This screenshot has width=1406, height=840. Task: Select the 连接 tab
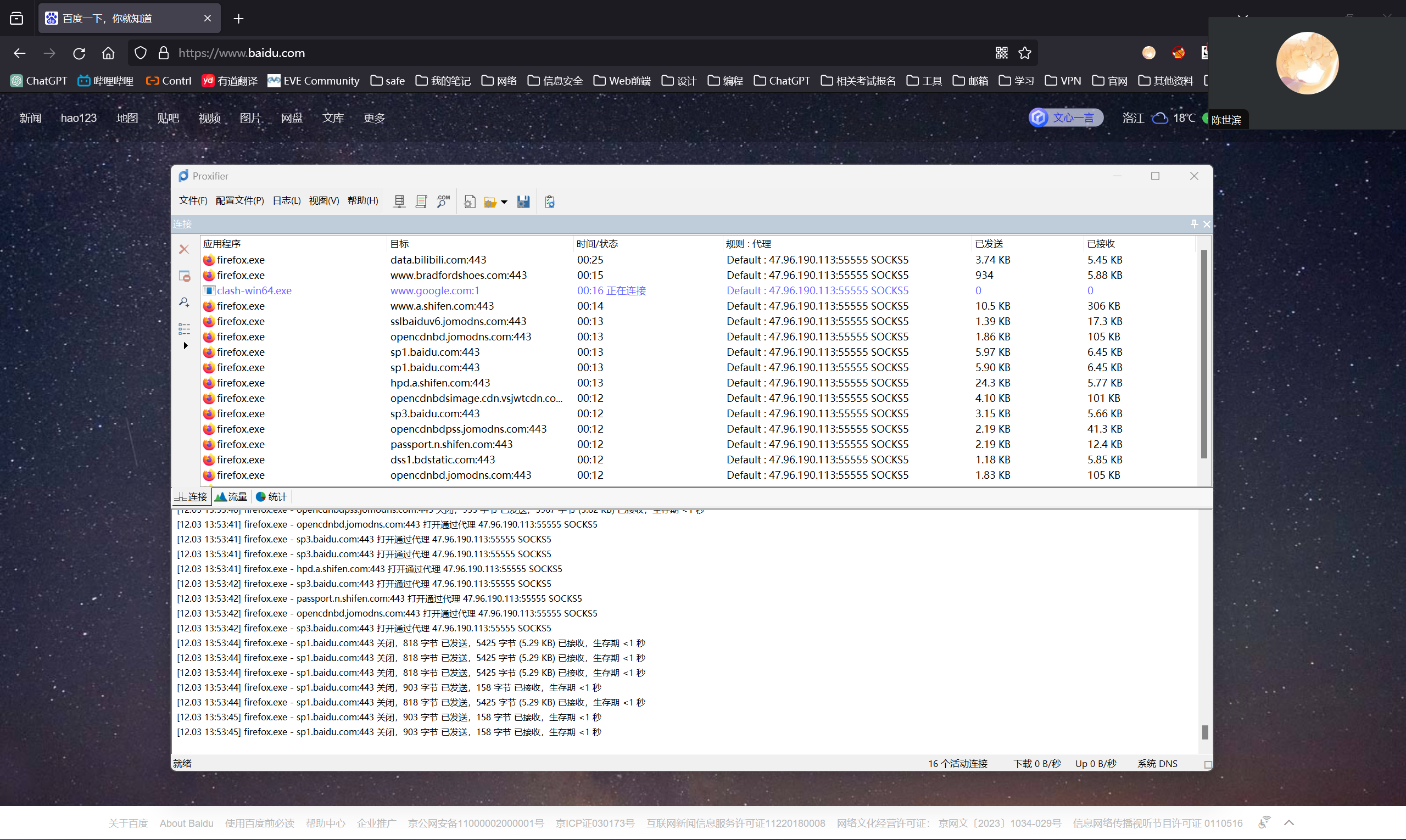point(191,496)
